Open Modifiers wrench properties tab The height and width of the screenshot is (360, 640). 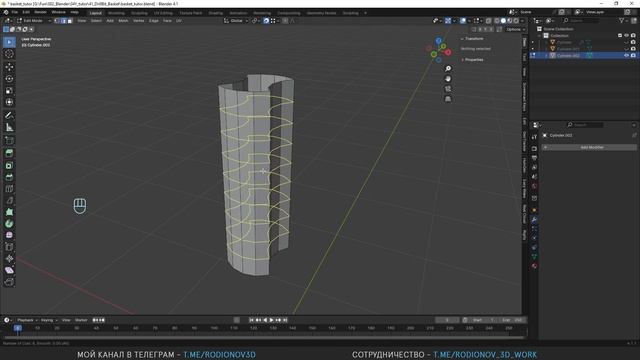(x=534, y=220)
